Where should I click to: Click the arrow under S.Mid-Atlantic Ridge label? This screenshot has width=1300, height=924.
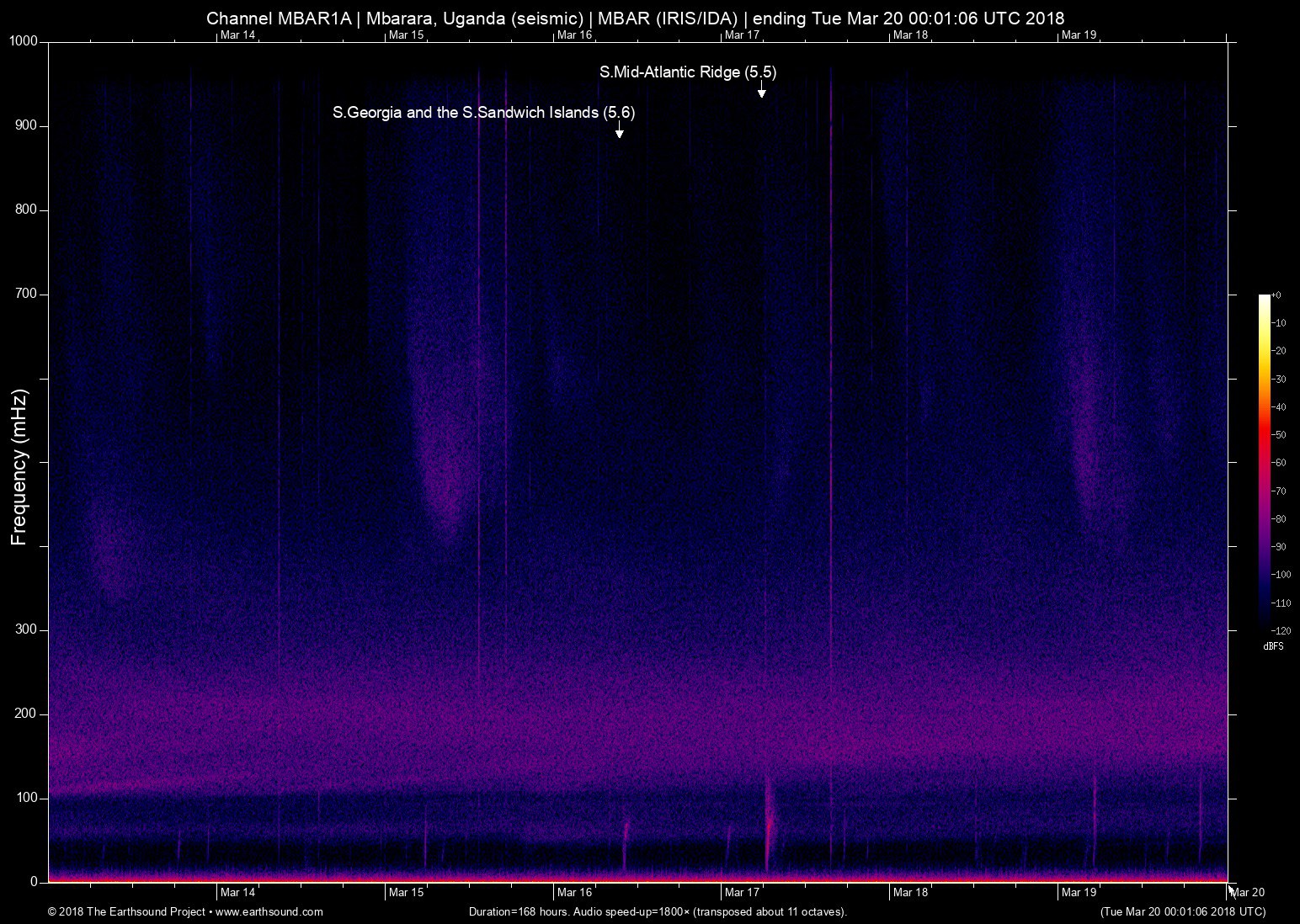[x=761, y=90]
